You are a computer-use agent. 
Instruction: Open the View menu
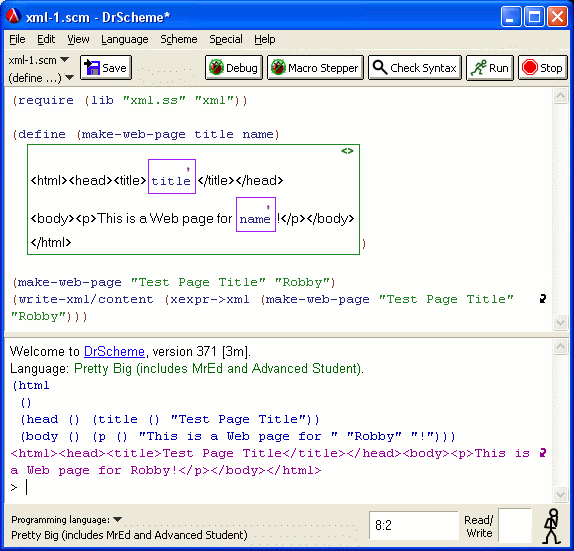click(78, 39)
